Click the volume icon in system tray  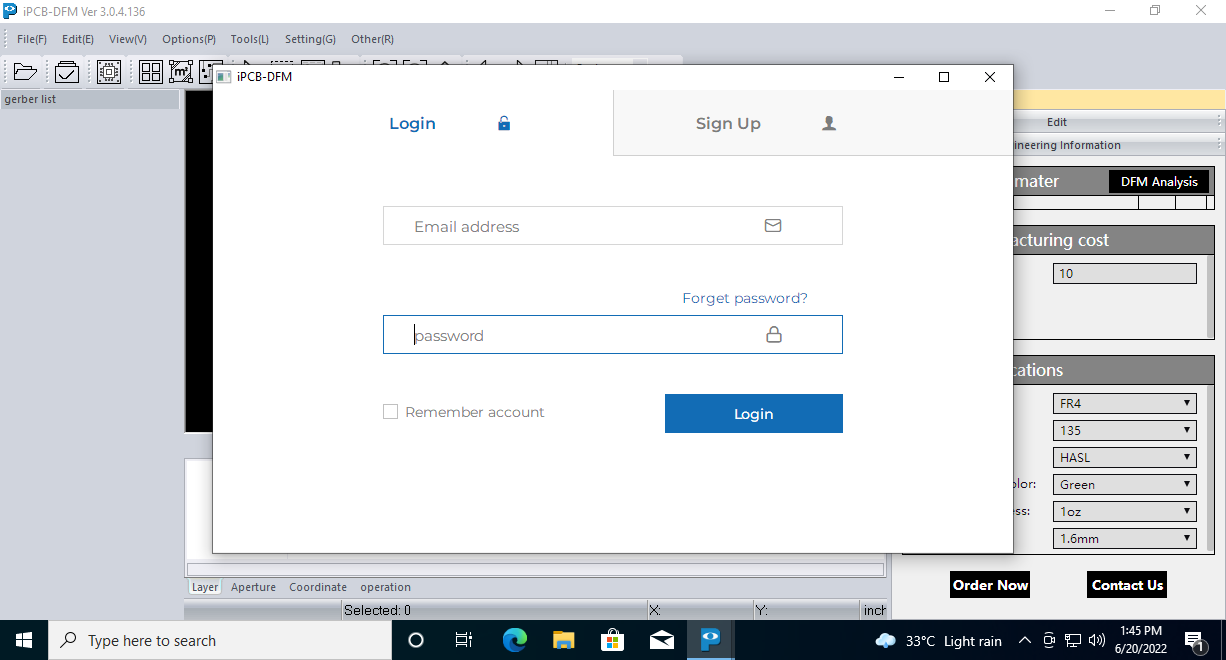(1096, 640)
